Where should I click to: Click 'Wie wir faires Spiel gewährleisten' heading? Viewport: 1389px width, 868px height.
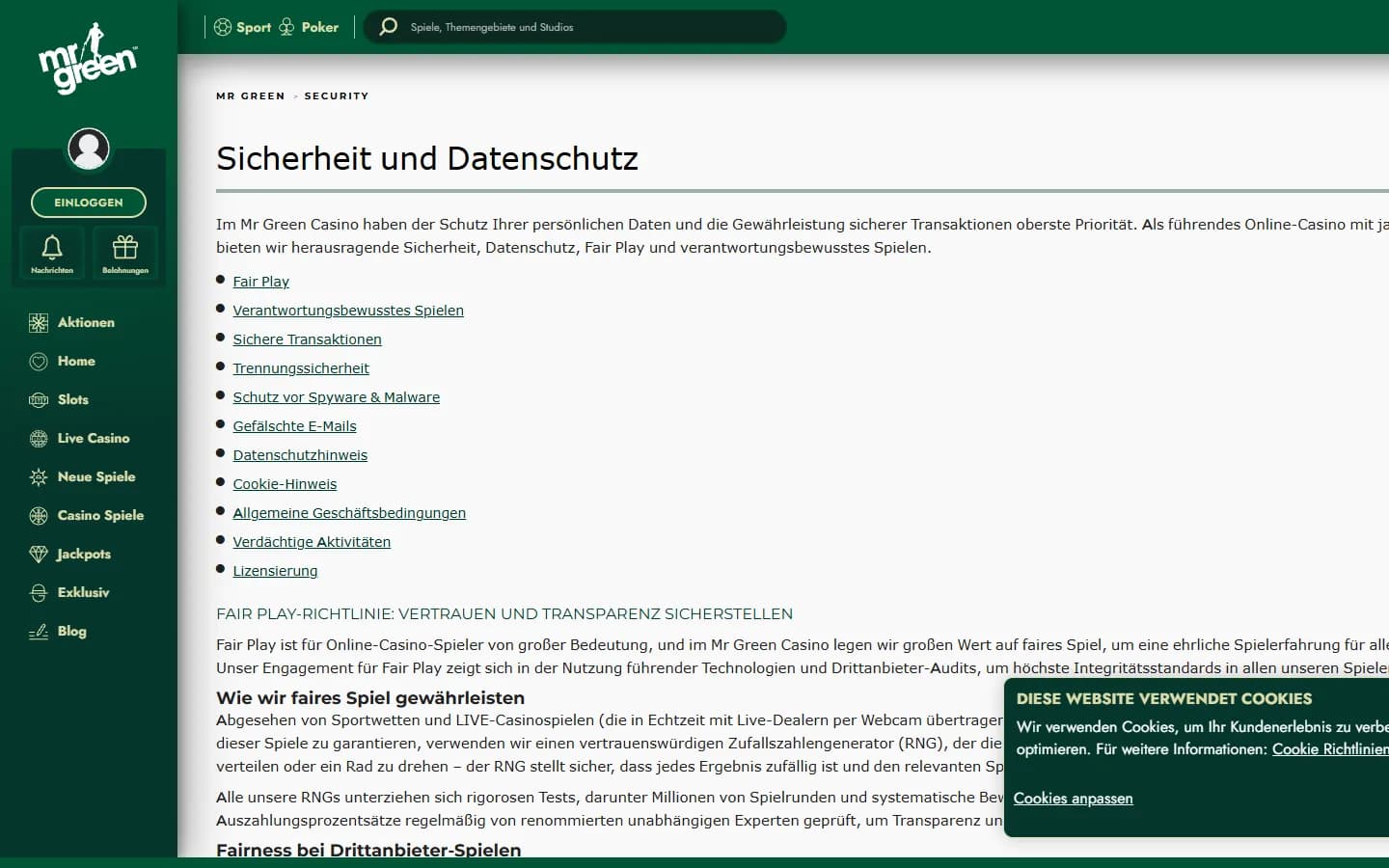(x=370, y=697)
